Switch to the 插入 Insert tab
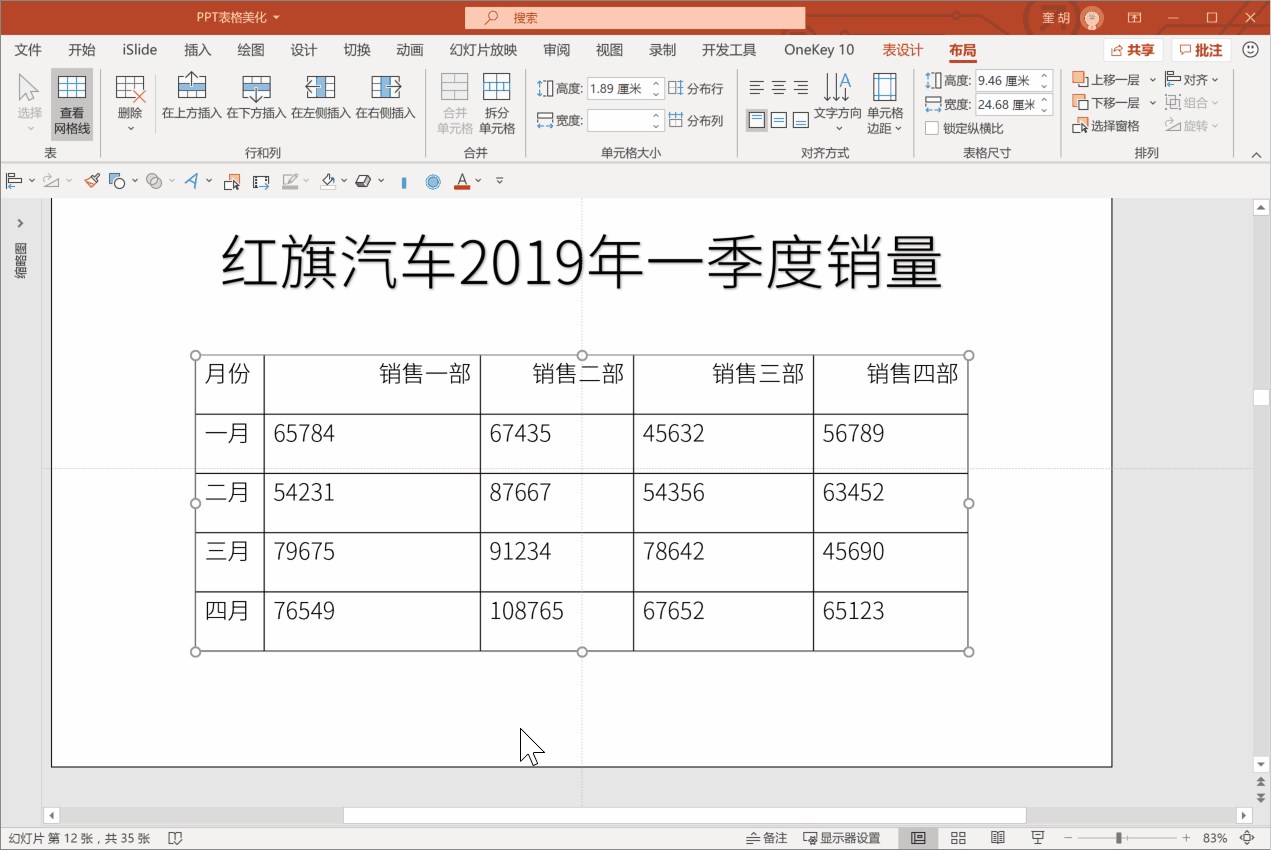Viewport: 1271px width, 850px height. coord(198,50)
